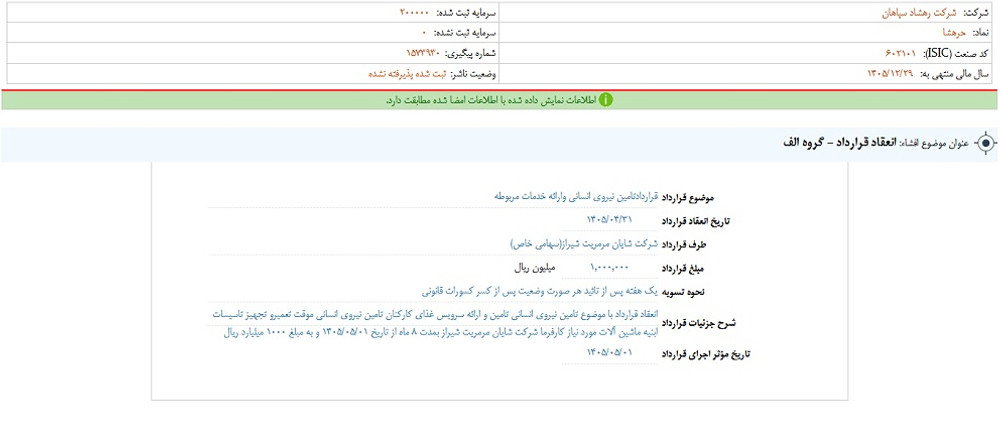Select contract subject 'قراردادتامین نیروی انسانی وارائه خدمات مربوطه'

577,196
